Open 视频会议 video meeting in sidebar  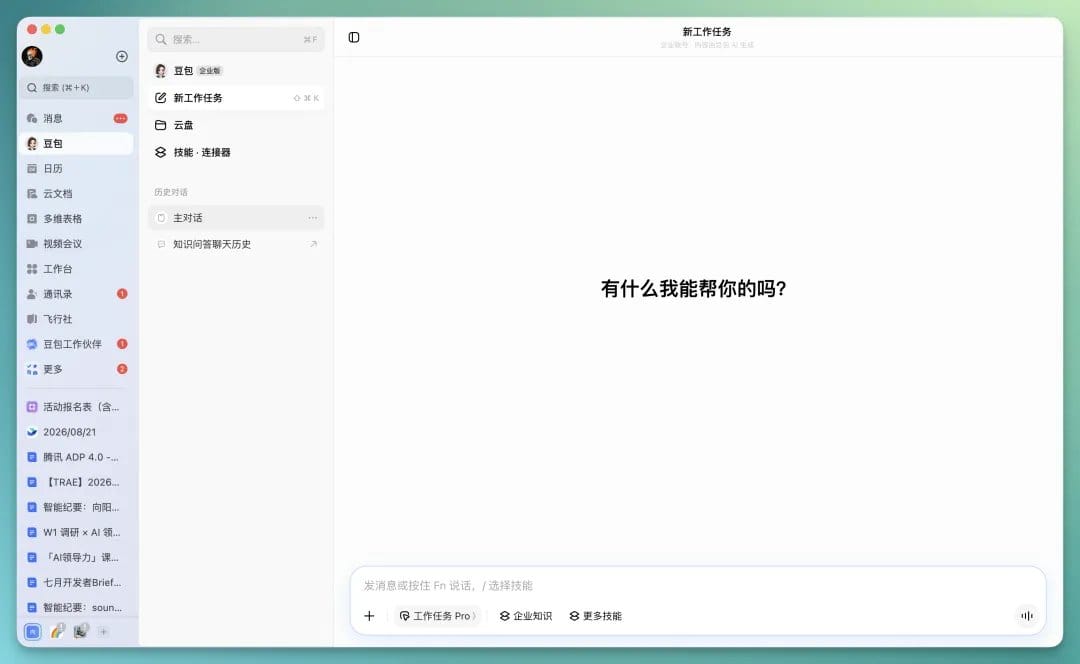point(76,244)
